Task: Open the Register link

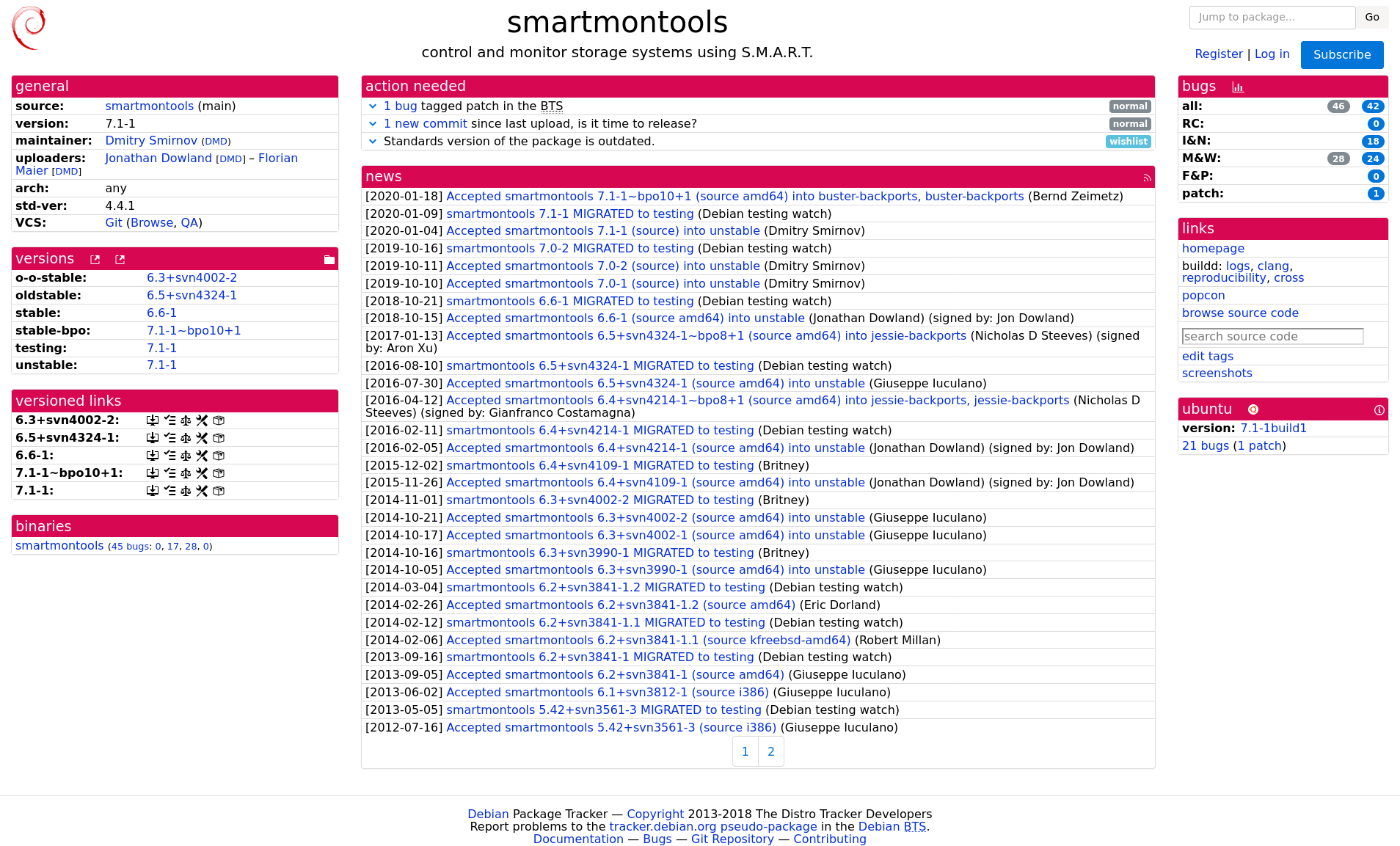Action: click(x=1219, y=54)
